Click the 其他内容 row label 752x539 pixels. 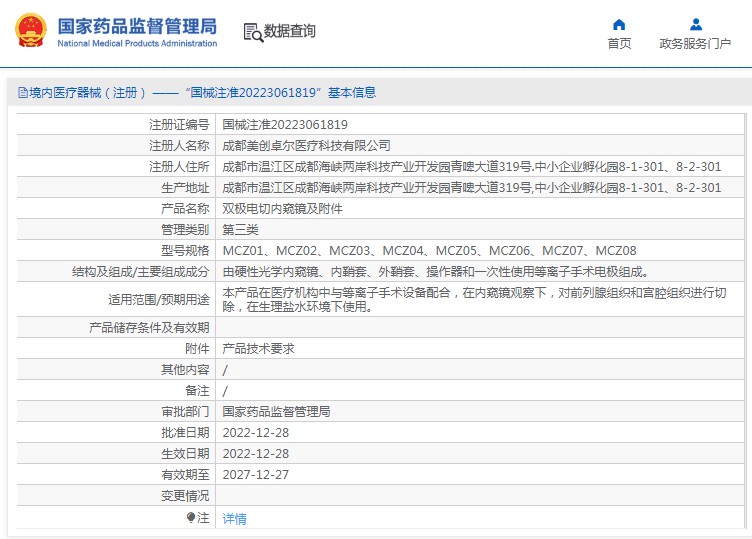point(185,370)
